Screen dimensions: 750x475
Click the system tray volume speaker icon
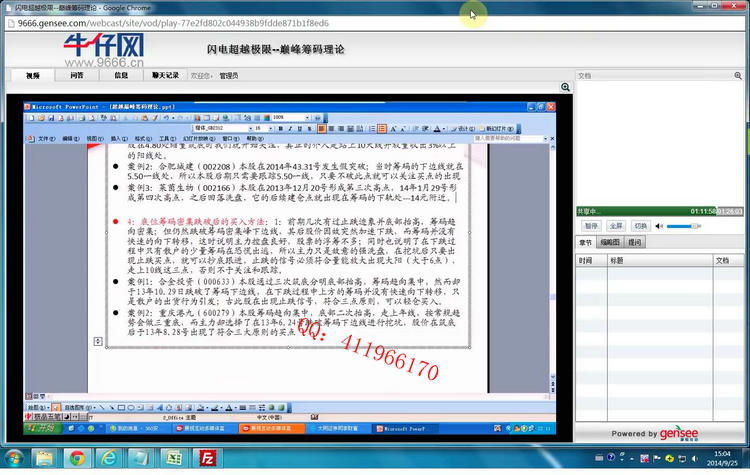coord(695,458)
